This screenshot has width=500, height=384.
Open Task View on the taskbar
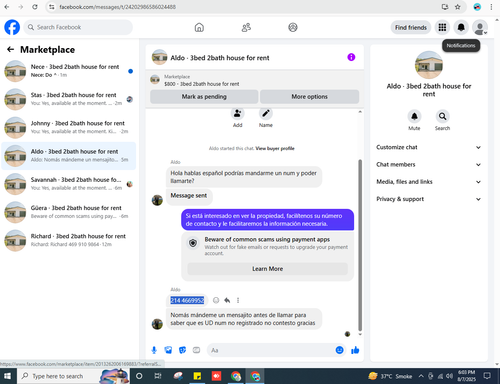158,376
